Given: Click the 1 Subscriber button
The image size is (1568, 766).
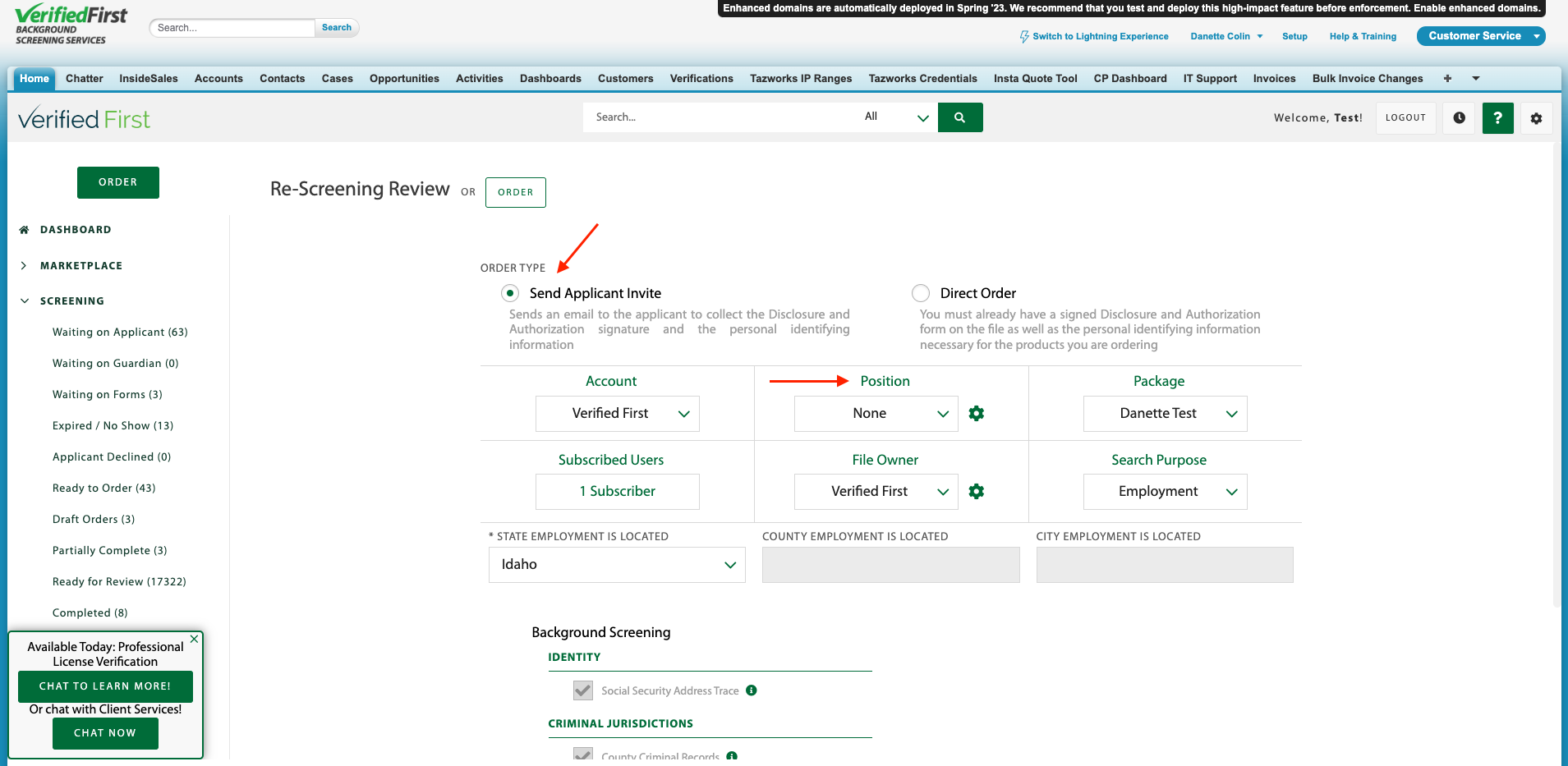Looking at the screenshot, I should coord(618,492).
